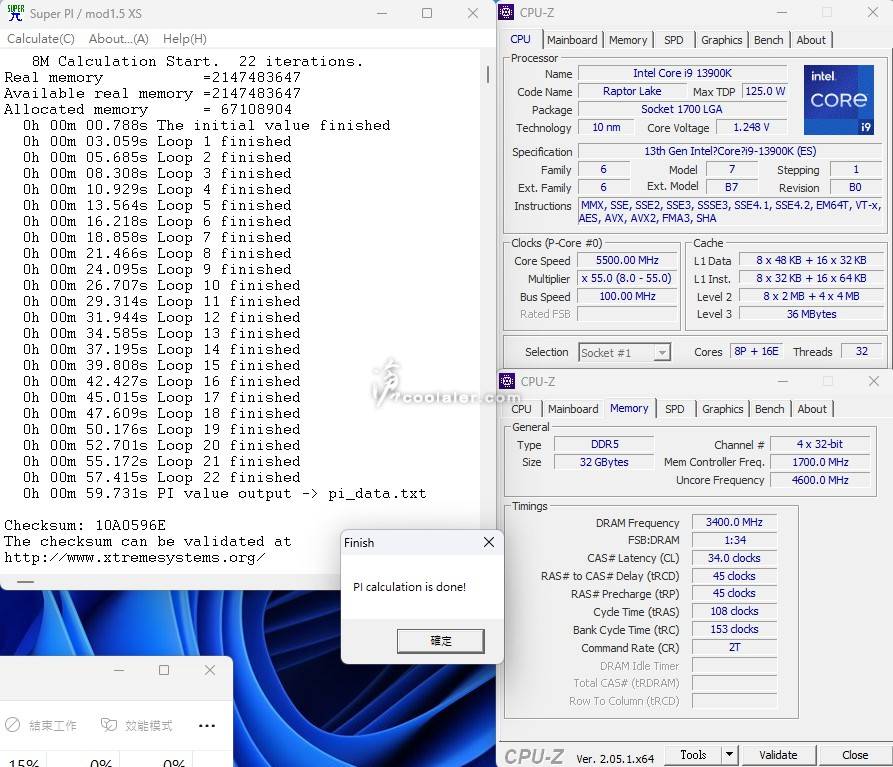Image resolution: width=893 pixels, height=767 pixels.
Task: Open the Tools dropdown arrow in CPU-Z
Action: pos(729,755)
